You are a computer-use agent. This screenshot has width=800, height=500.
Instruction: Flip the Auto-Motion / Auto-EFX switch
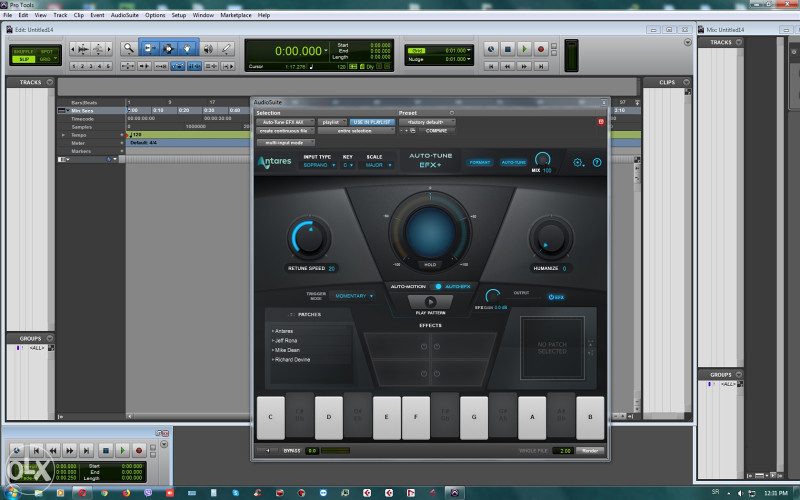tap(438, 287)
